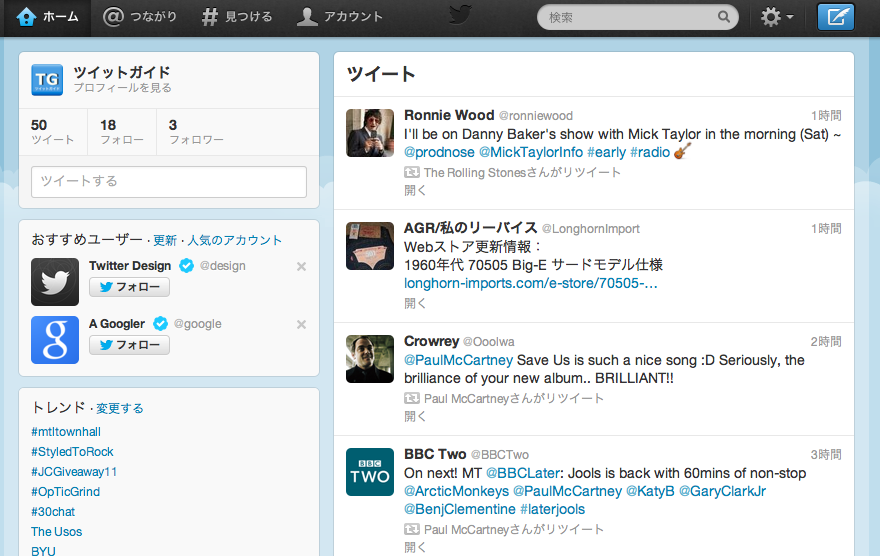Open the ホーム tab
This screenshot has height=556, width=880.
point(47,17)
